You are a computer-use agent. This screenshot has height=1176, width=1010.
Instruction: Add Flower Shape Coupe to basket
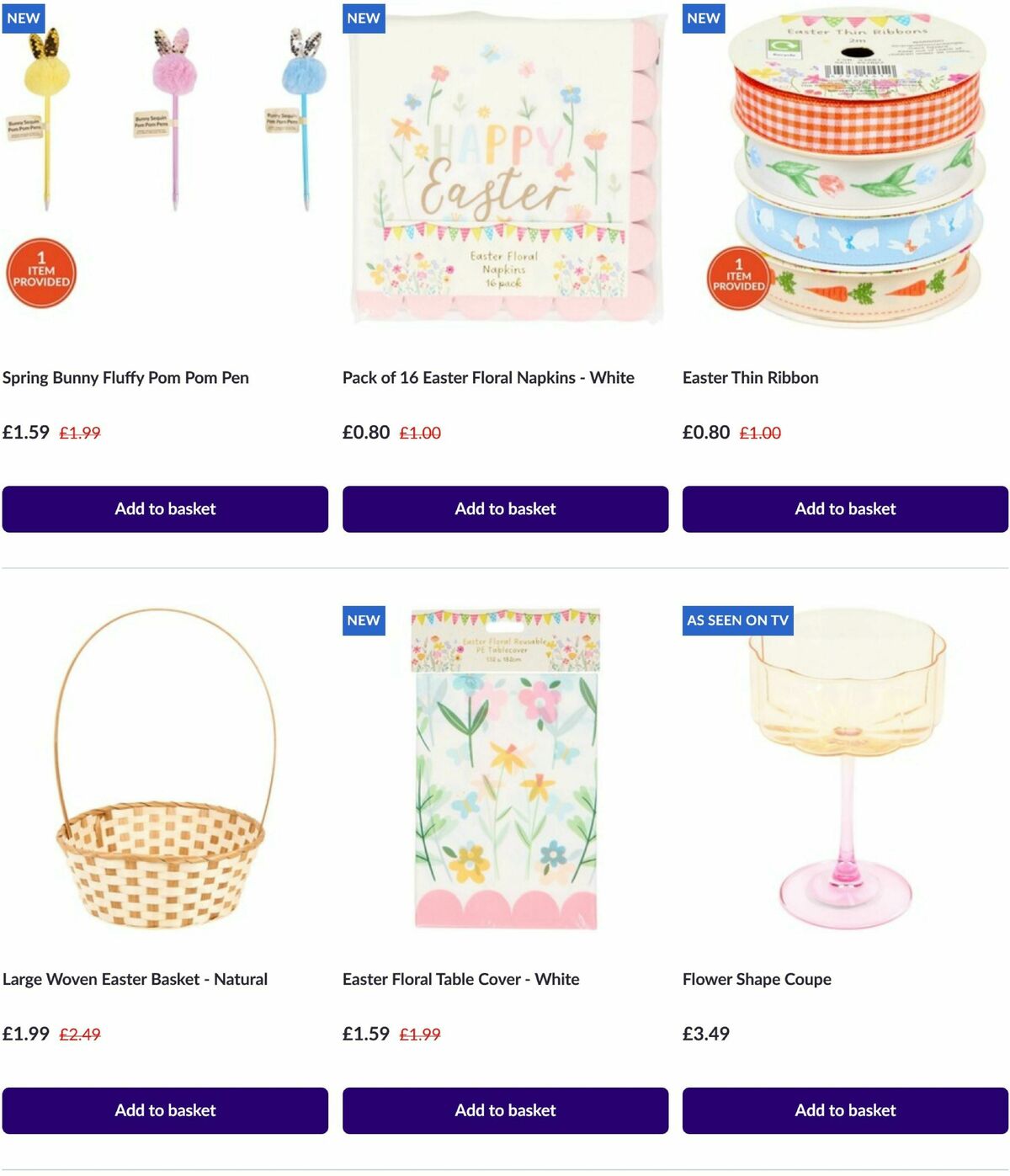coord(845,1111)
